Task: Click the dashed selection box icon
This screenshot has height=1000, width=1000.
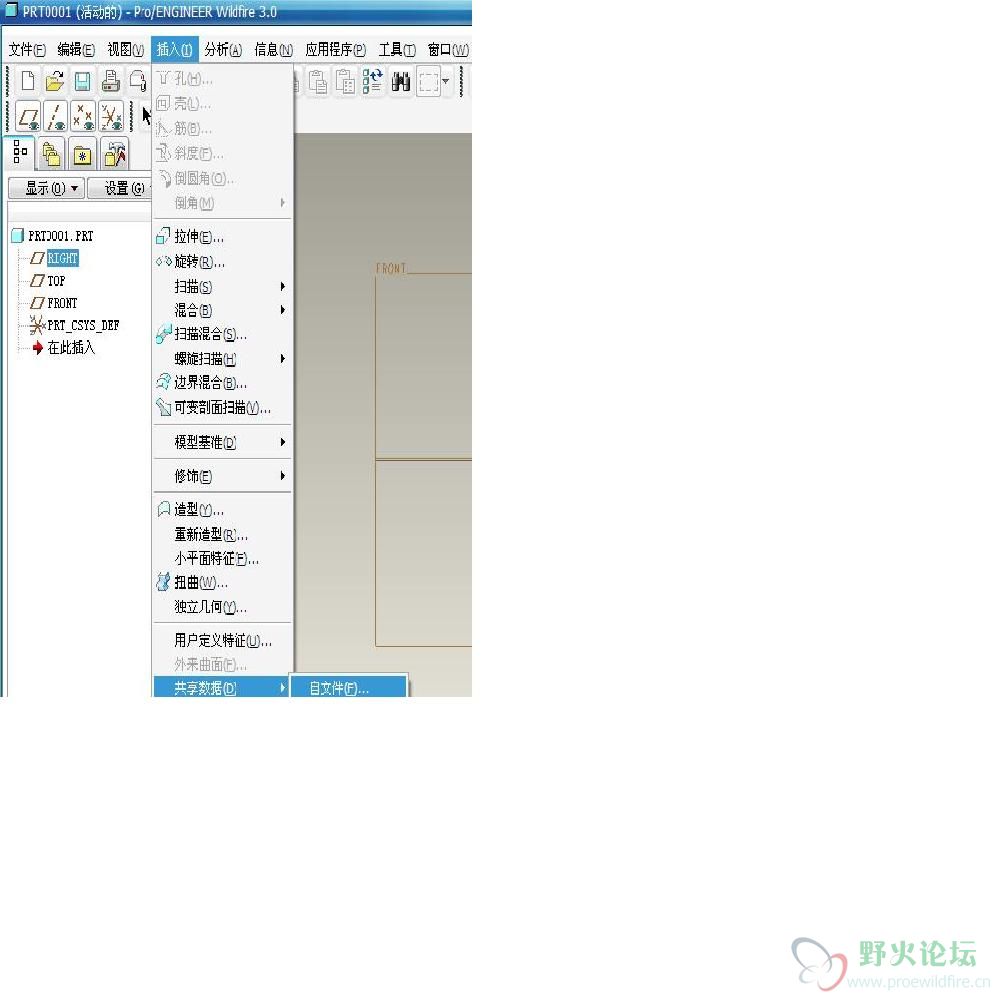Action: point(429,82)
